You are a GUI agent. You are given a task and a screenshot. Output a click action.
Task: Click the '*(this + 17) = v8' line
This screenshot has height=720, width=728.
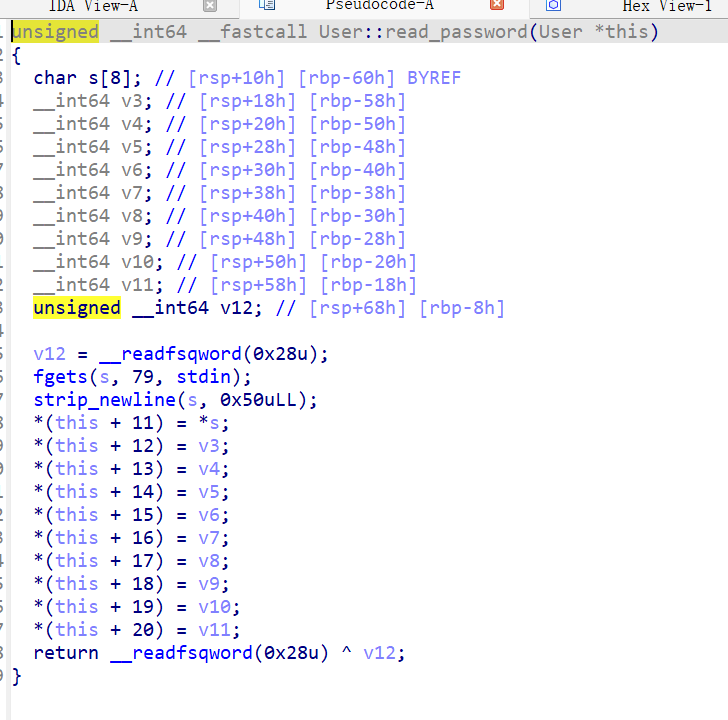click(131, 561)
